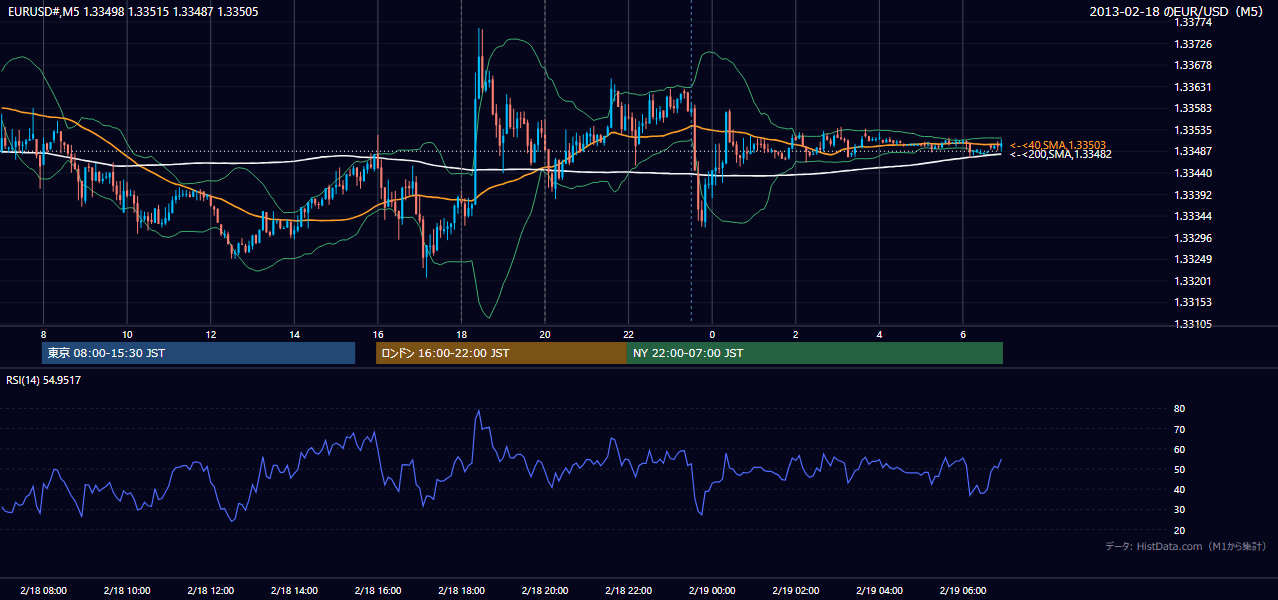This screenshot has height=600, width=1278.
Task: Click the bottom time label 2/18 18:00
Action: click(x=461, y=591)
